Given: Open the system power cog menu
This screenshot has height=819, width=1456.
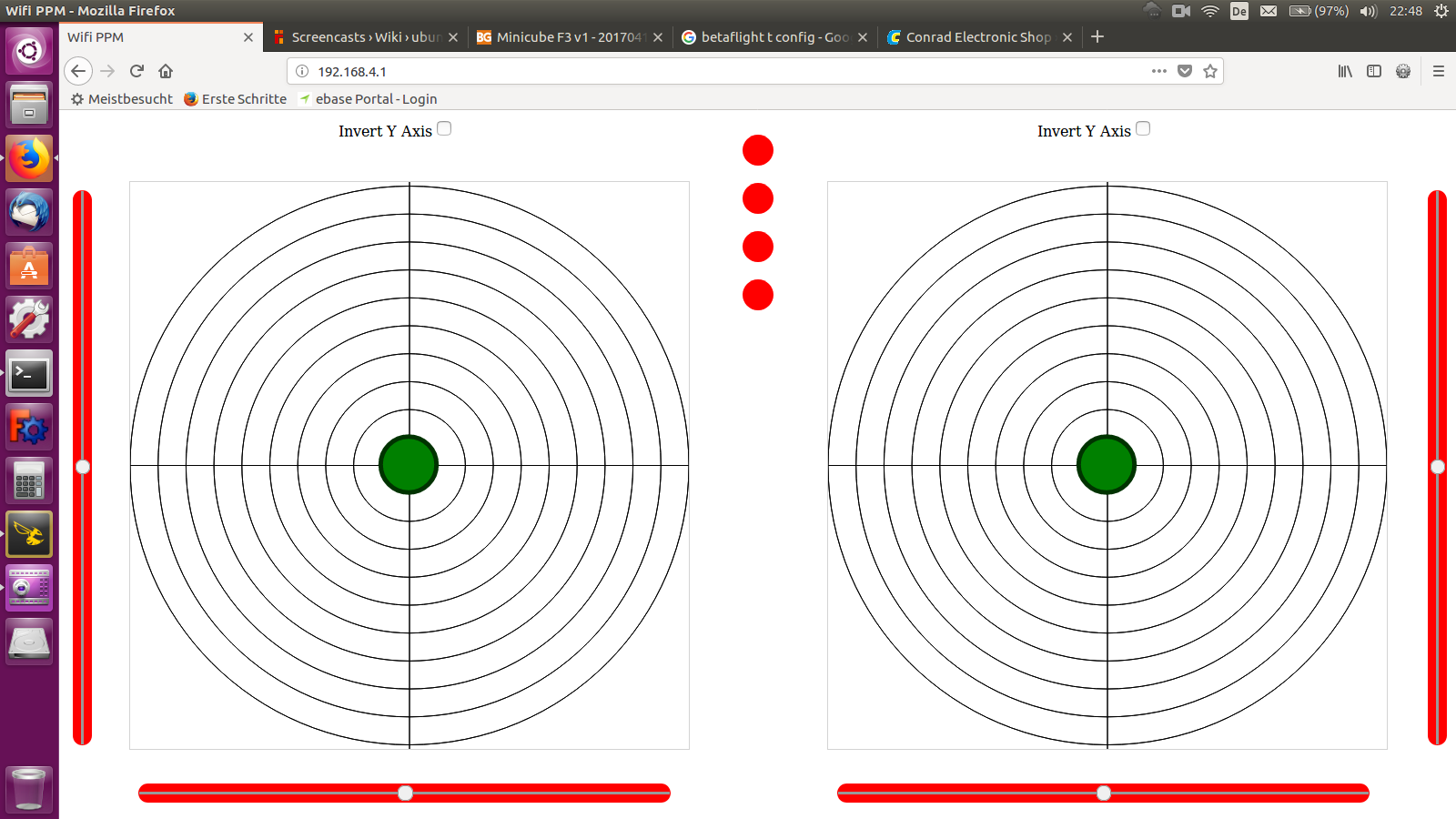Looking at the screenshot, I should point(1441,11).
